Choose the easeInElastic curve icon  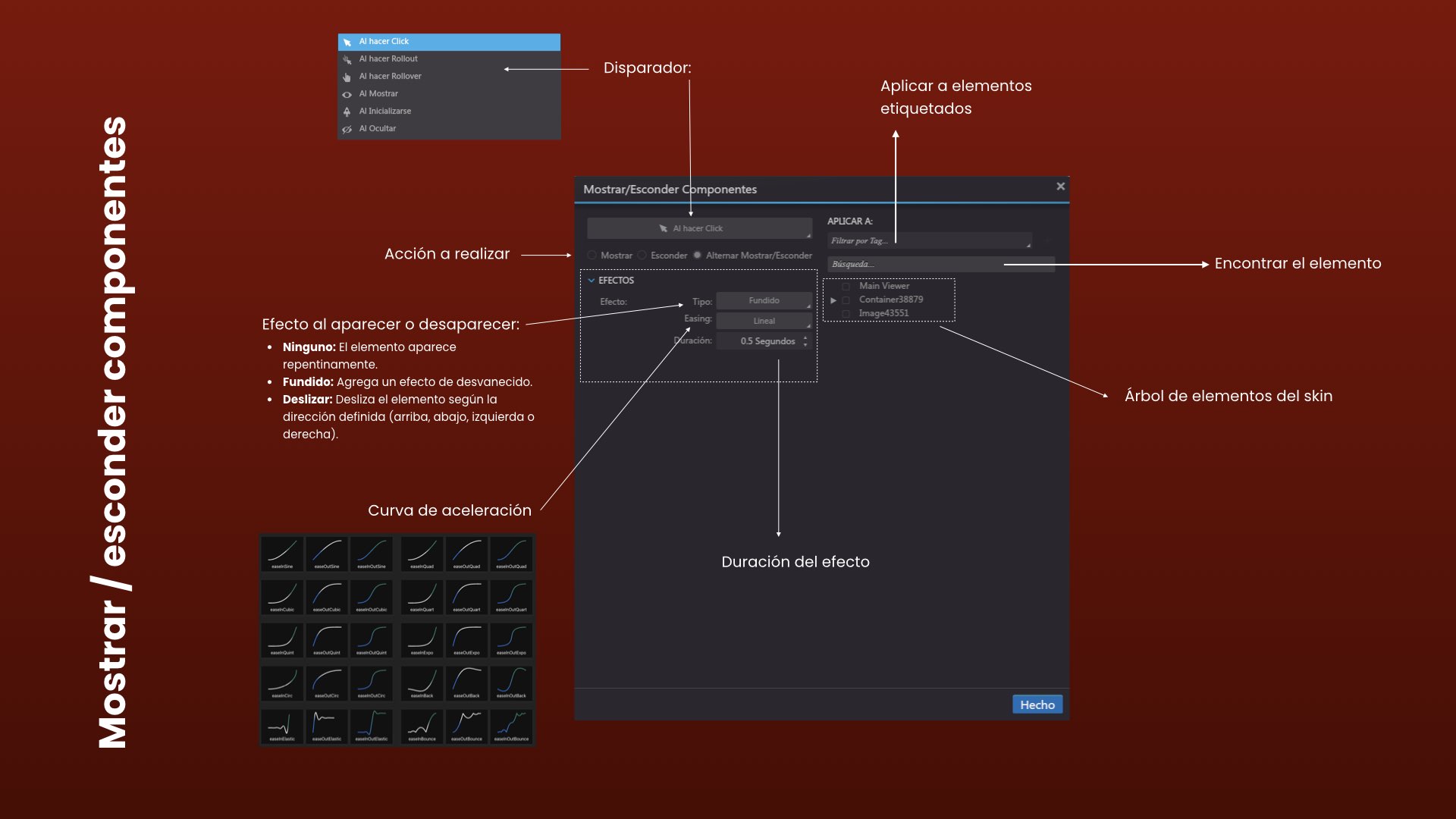click(x=282, y=726)
